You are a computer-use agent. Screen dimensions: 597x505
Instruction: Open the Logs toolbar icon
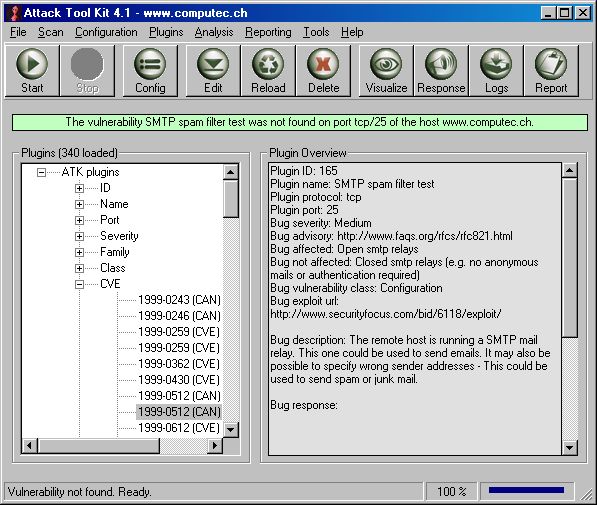click(x=496, y=70)
